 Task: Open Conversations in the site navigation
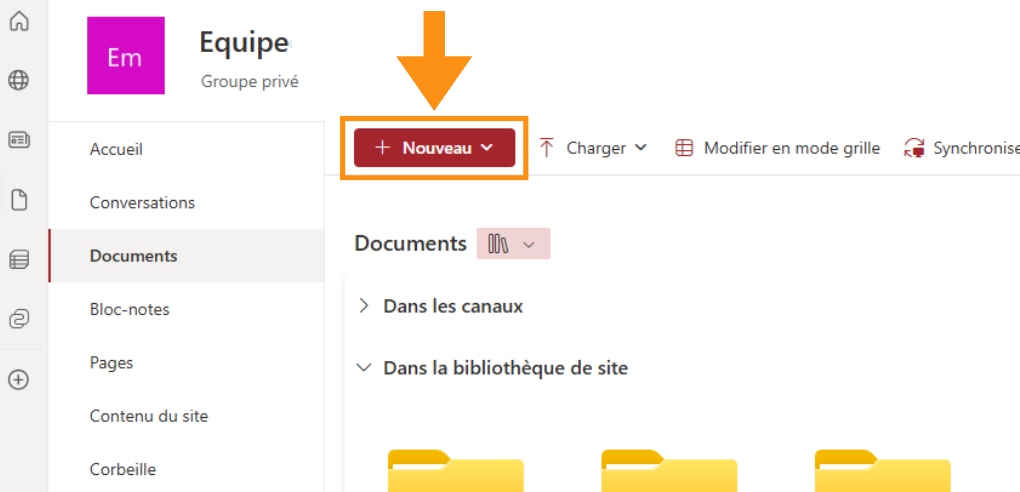[142, 203]
